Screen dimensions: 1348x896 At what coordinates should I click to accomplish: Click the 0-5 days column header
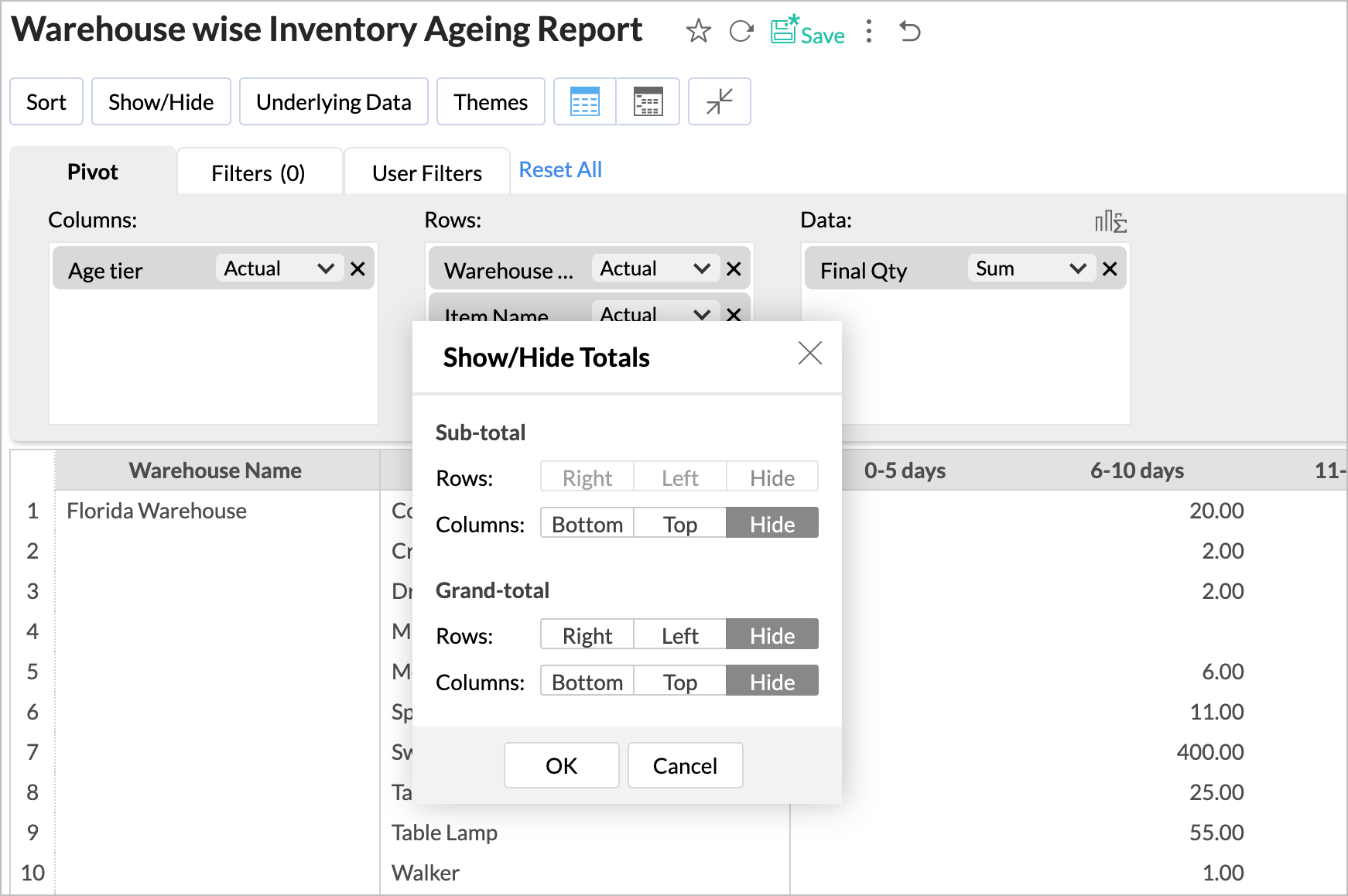tap(905, 470)
